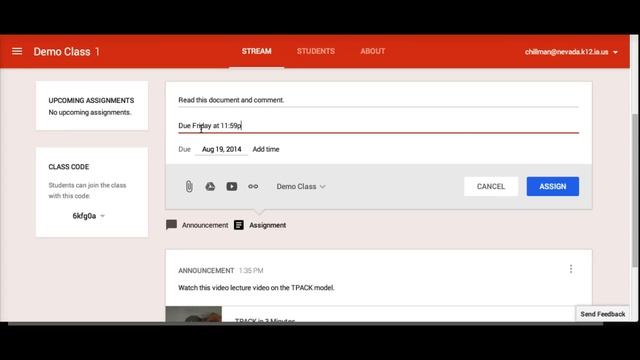The height and width of the screenshot is (360, 640).
Task: Click the Upcoming Assignments heading
Action: tap(91, 100)
